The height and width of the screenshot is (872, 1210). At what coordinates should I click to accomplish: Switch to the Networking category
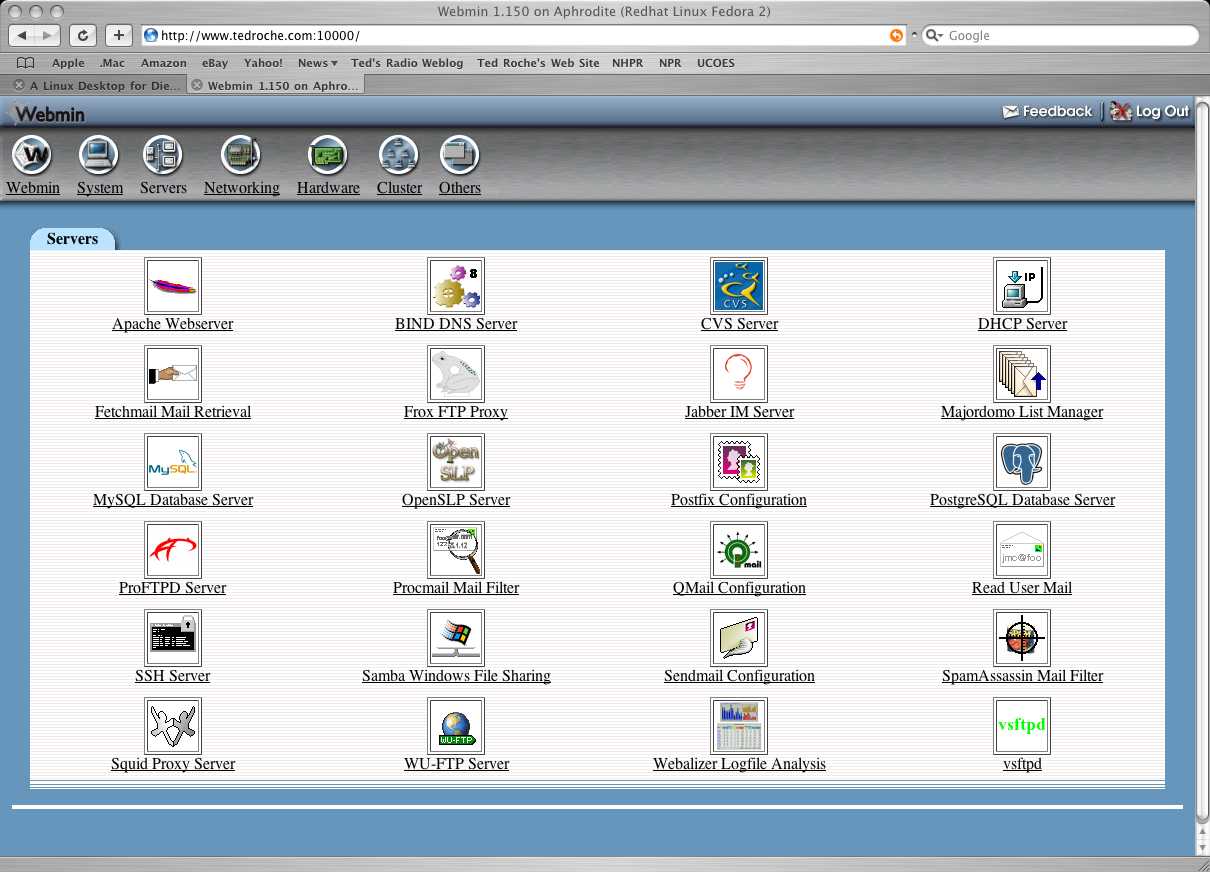(x=241, y=165)
